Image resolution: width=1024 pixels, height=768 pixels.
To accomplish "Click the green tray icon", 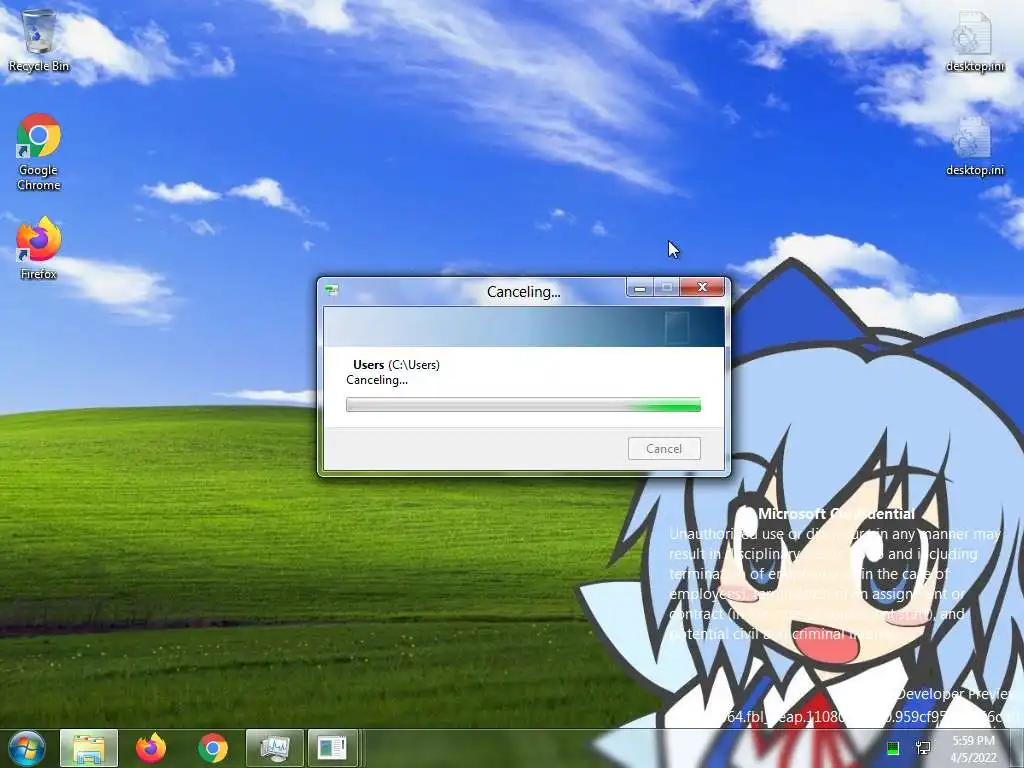I will pos(893,748).
